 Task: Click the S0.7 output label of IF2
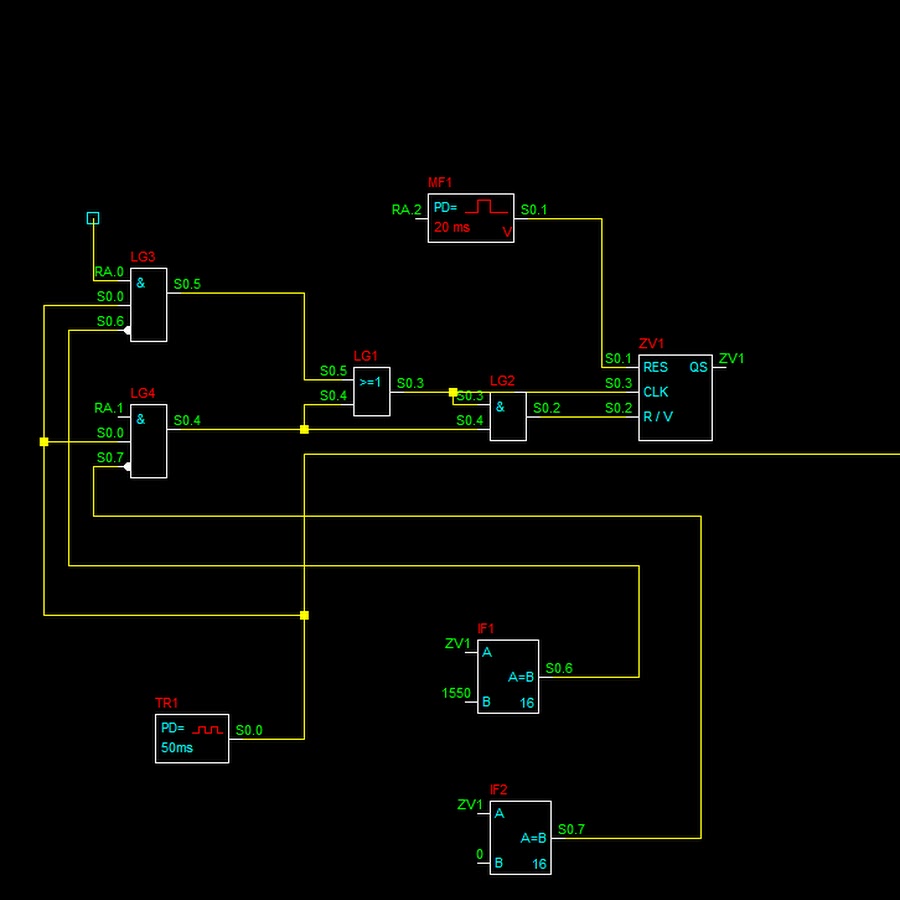(572, 829)
